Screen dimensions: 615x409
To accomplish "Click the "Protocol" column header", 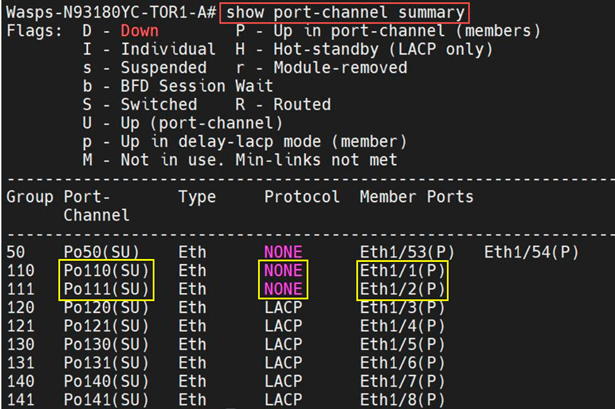I will 302,197.
